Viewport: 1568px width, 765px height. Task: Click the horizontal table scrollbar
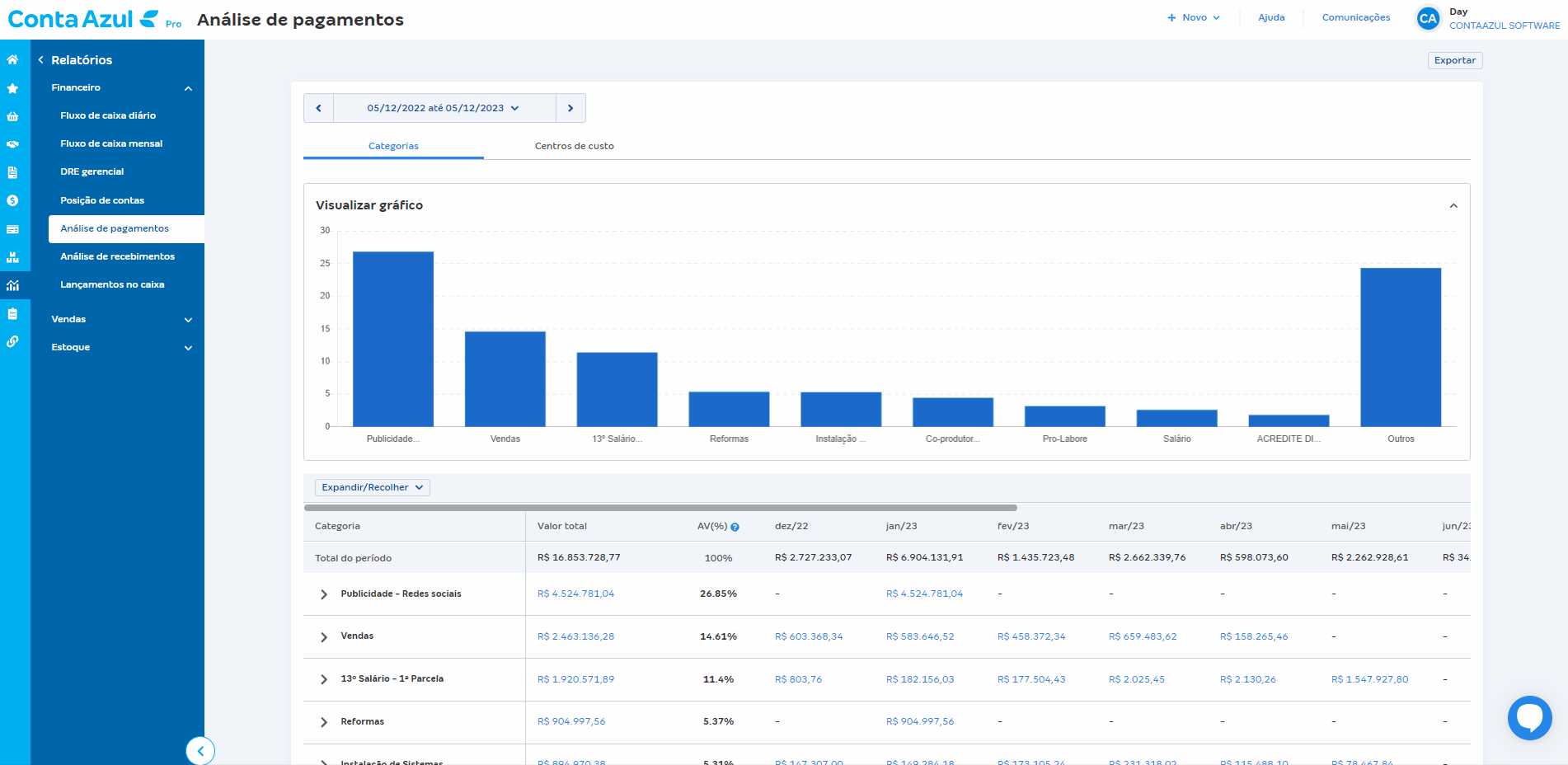(660, 508)
